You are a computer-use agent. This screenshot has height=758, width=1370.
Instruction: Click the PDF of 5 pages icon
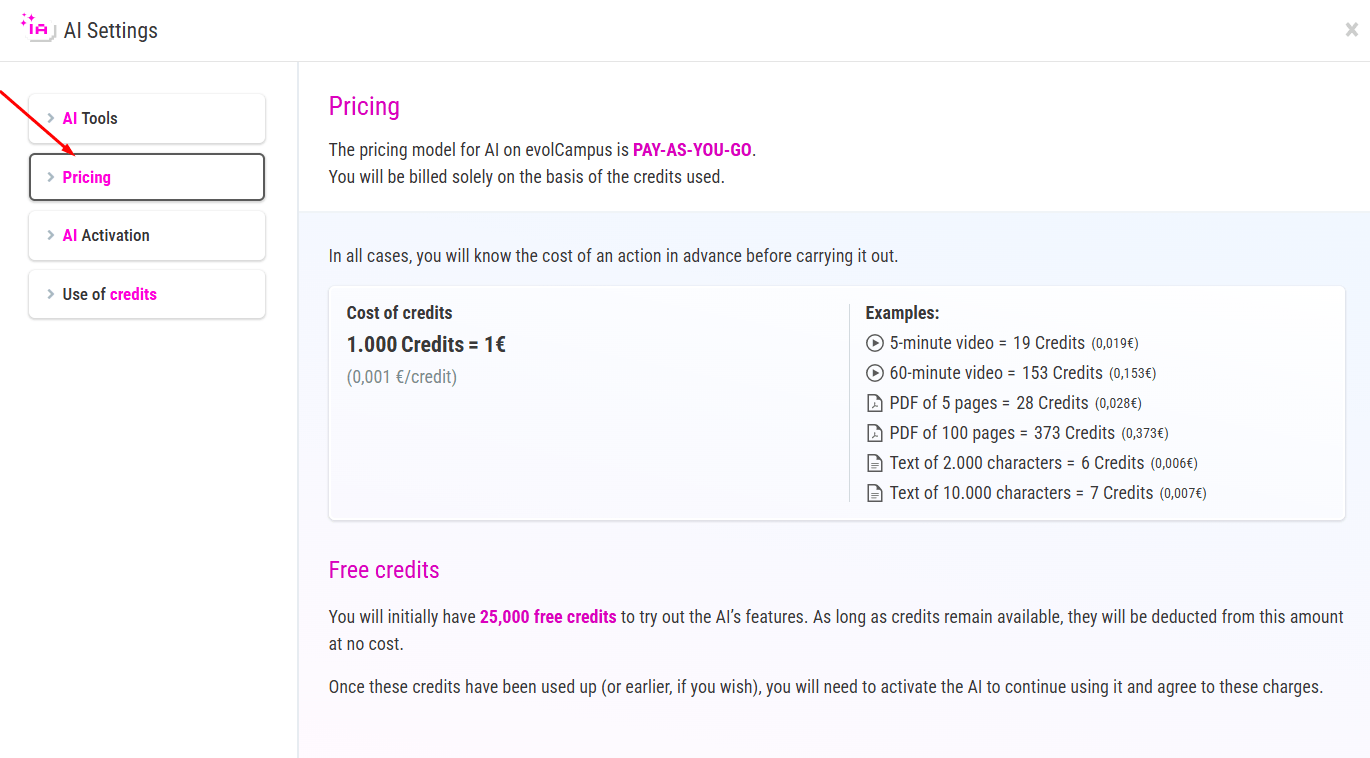[x=874, y=403]
